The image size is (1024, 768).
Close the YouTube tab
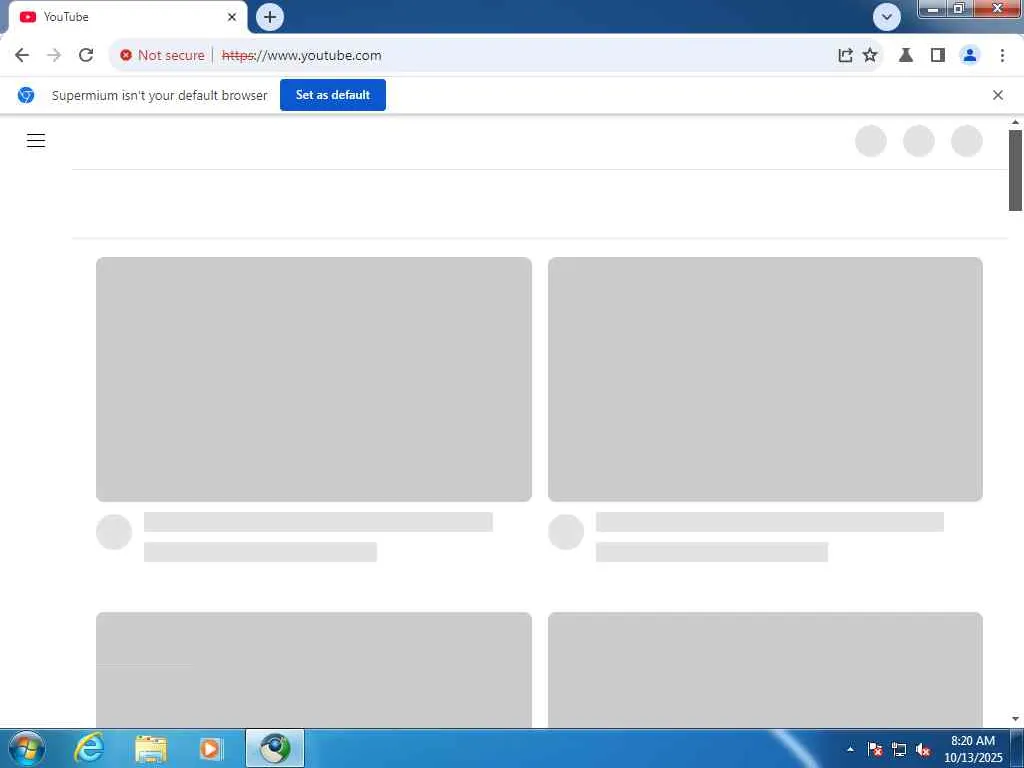(x=232, y=17)
